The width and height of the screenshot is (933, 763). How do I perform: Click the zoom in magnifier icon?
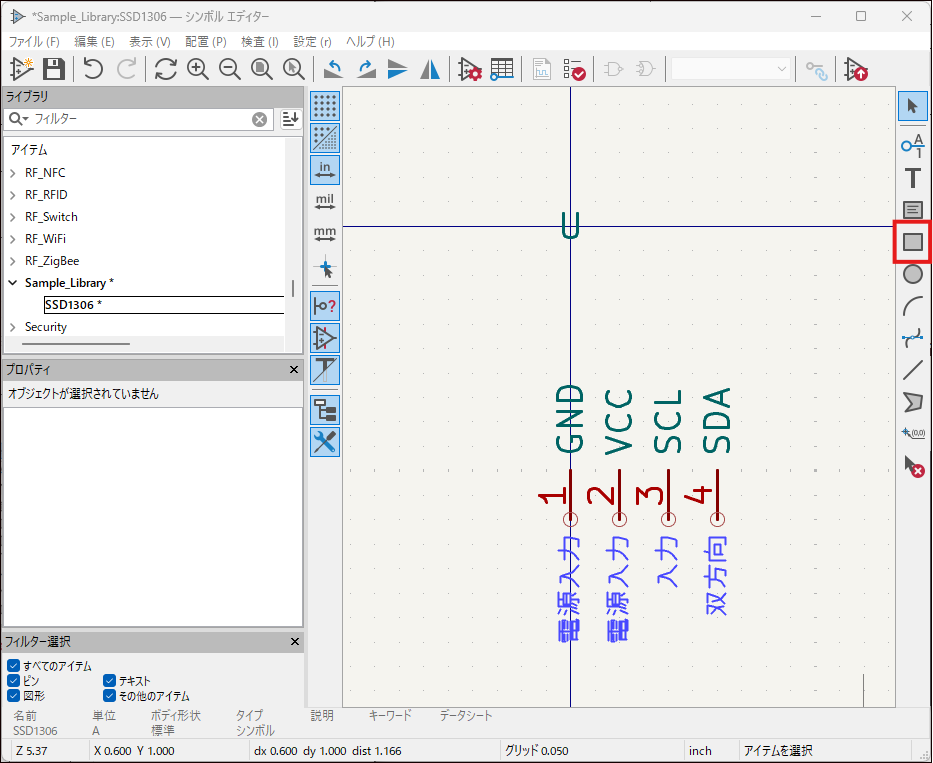[198, 69]
